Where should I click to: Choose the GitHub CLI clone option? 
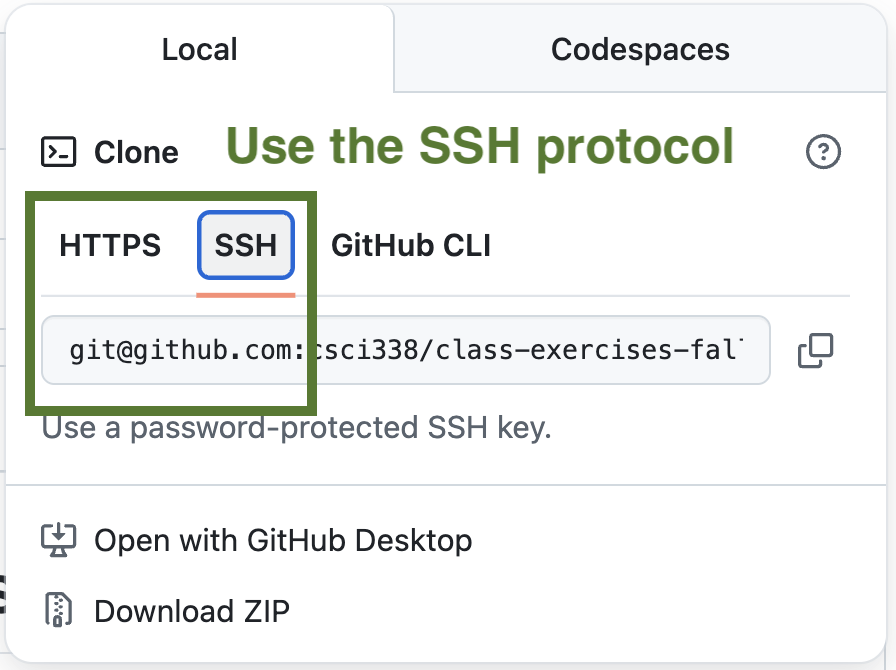(411, 245)
